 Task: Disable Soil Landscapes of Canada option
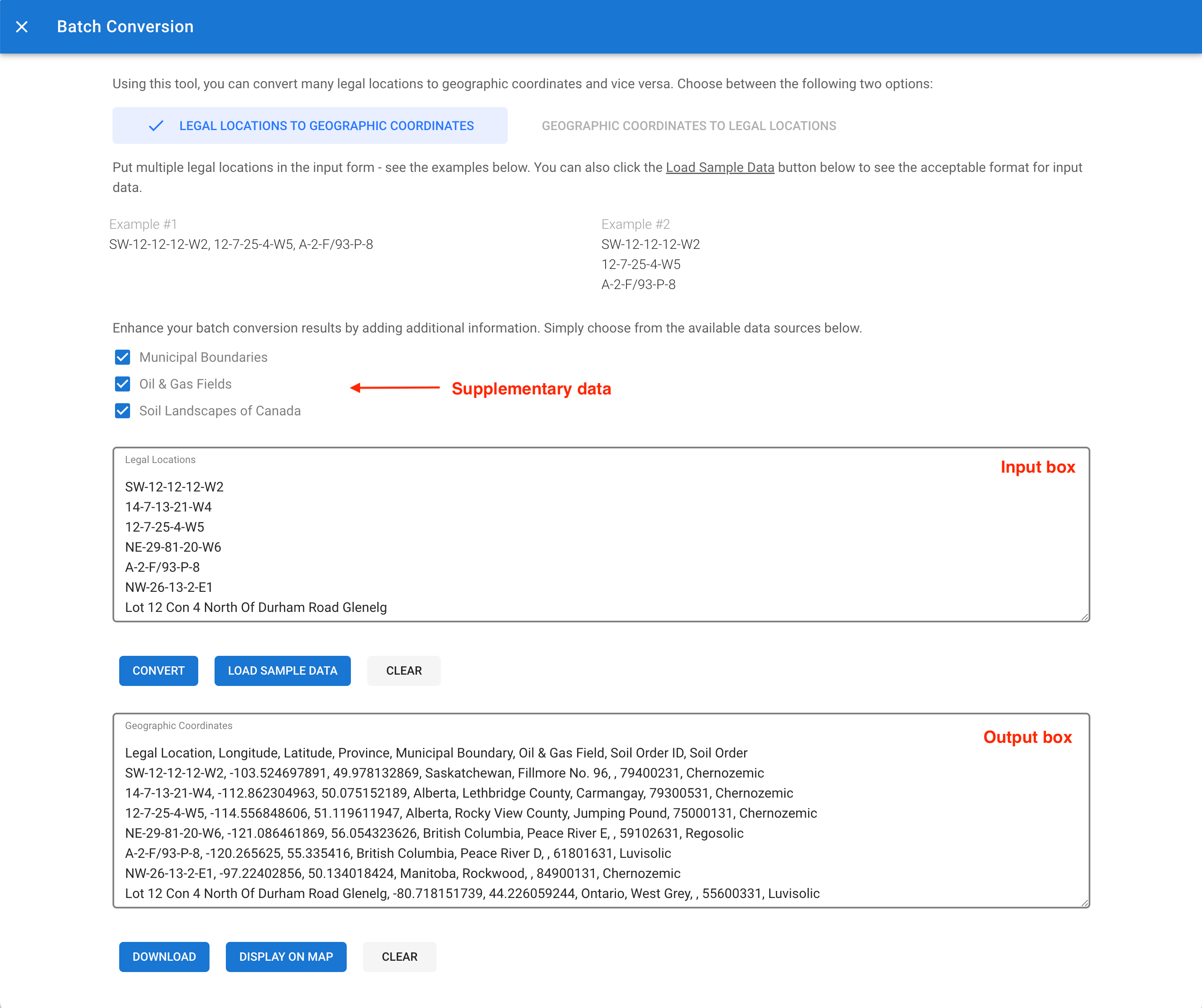click(x=123, y=411)
